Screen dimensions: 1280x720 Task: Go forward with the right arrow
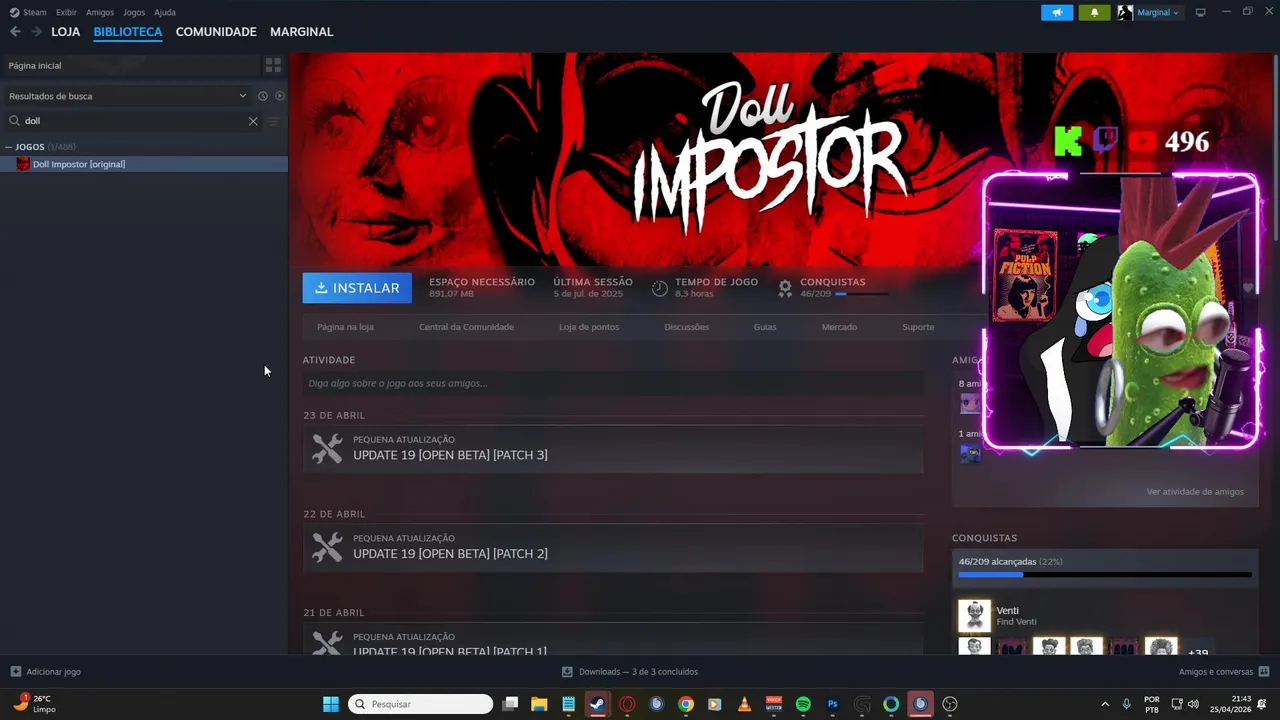[37, 32]
